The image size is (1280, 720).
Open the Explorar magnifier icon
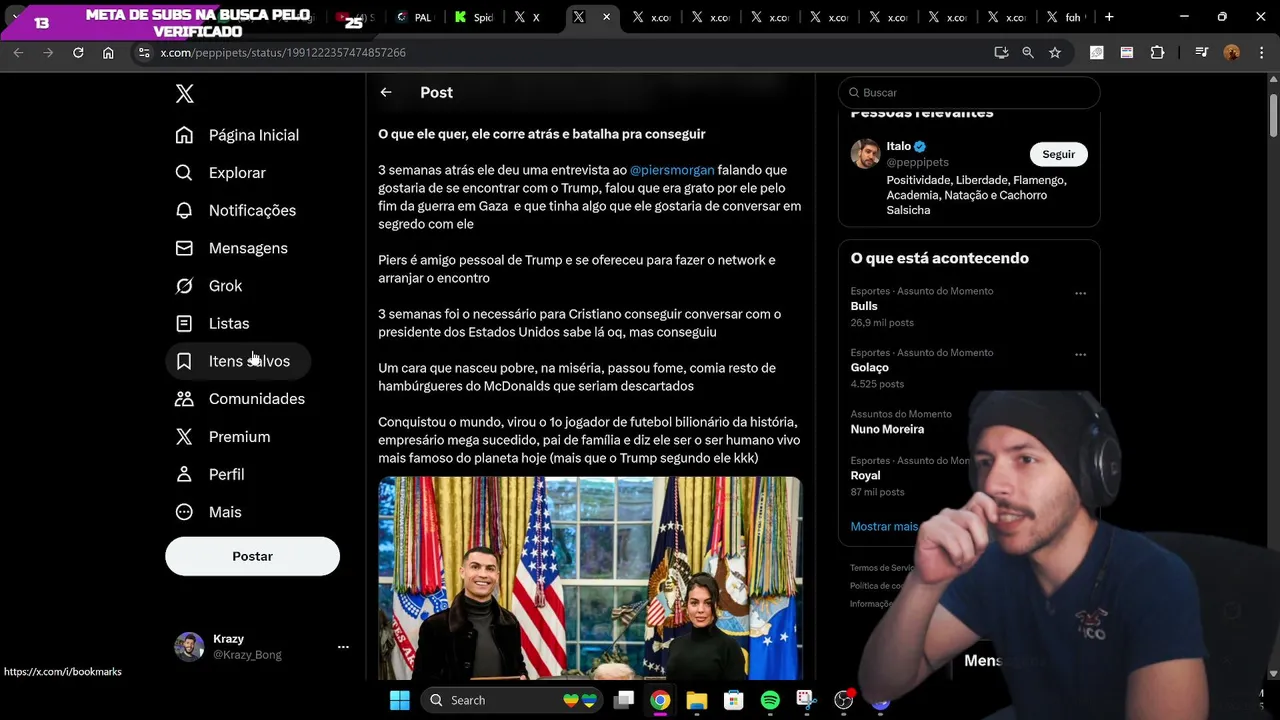(184, 173)
